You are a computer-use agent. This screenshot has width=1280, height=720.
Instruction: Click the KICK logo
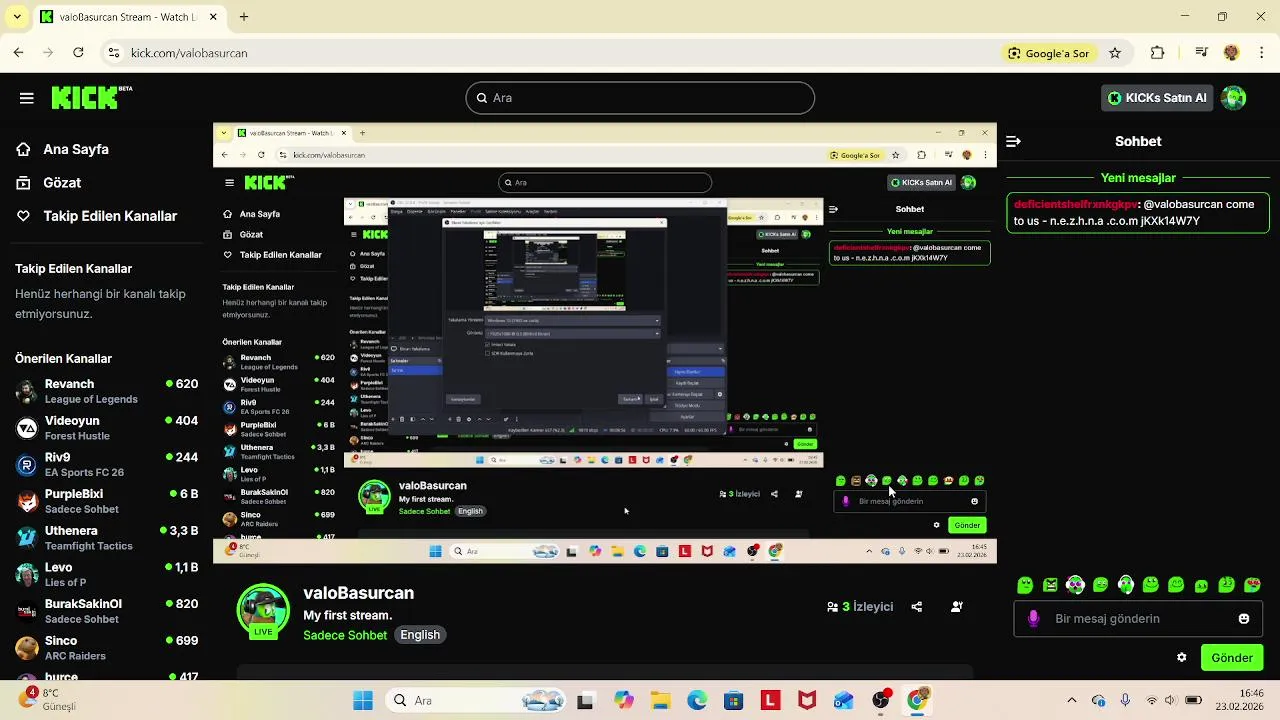[92, 97]
